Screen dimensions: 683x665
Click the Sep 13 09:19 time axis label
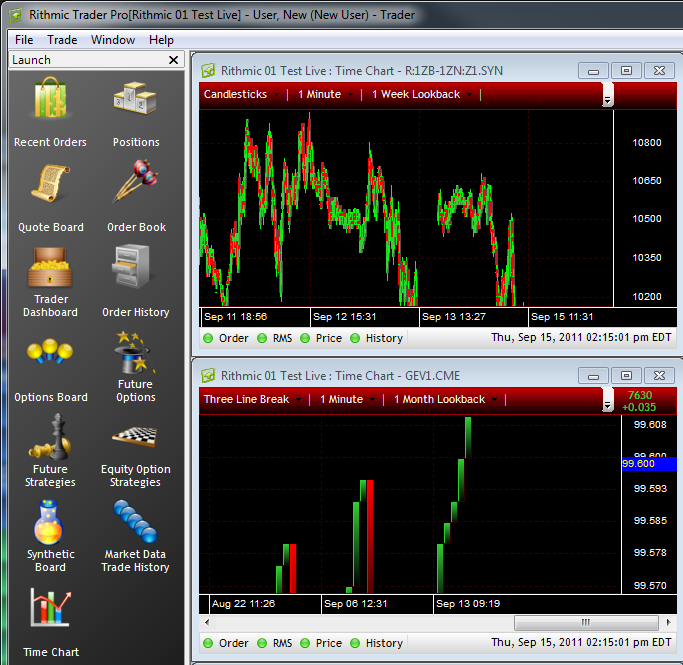(468, 604)
